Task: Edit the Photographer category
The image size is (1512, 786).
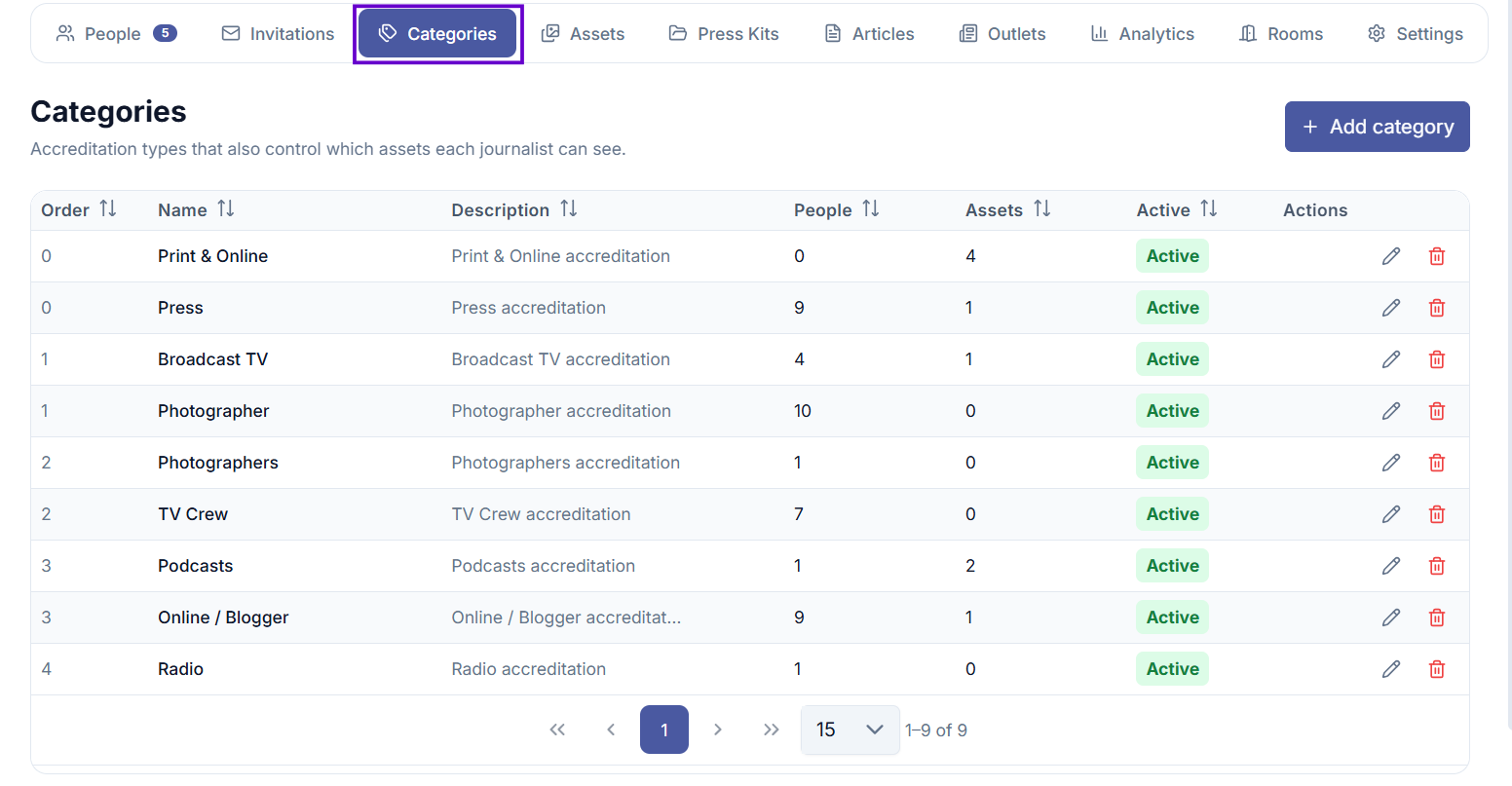Action: coord(1391,411)
